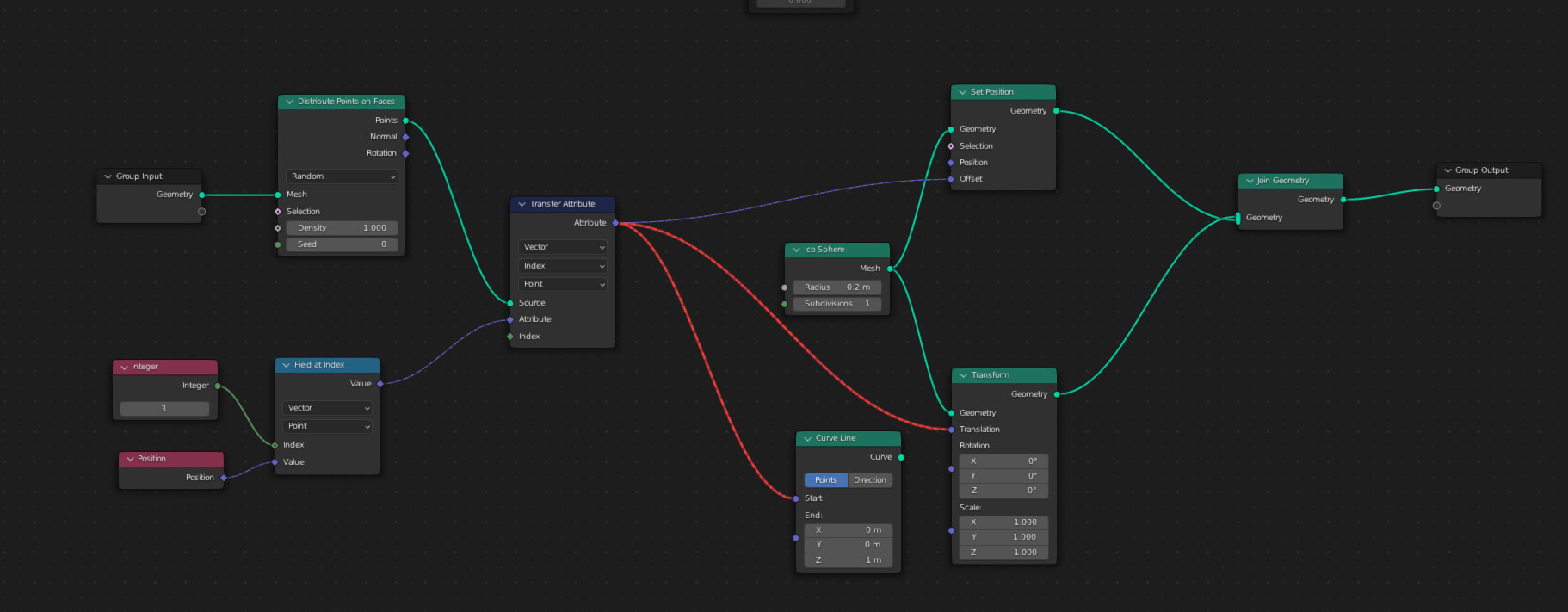
Task: Click the Mesh input socket on Distribute Points
Action: [x=278, y=195]
